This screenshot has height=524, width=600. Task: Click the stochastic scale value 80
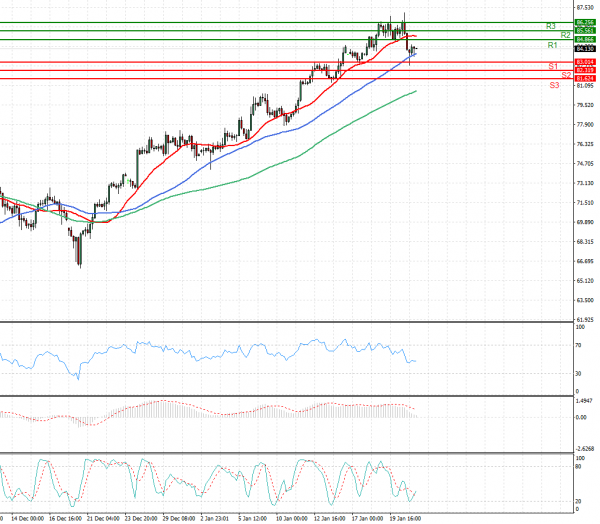(579, 467)
